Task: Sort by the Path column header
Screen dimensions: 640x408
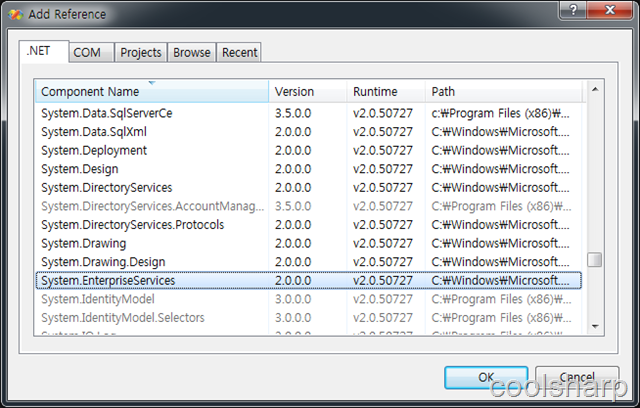Action: tap(504, 91)
